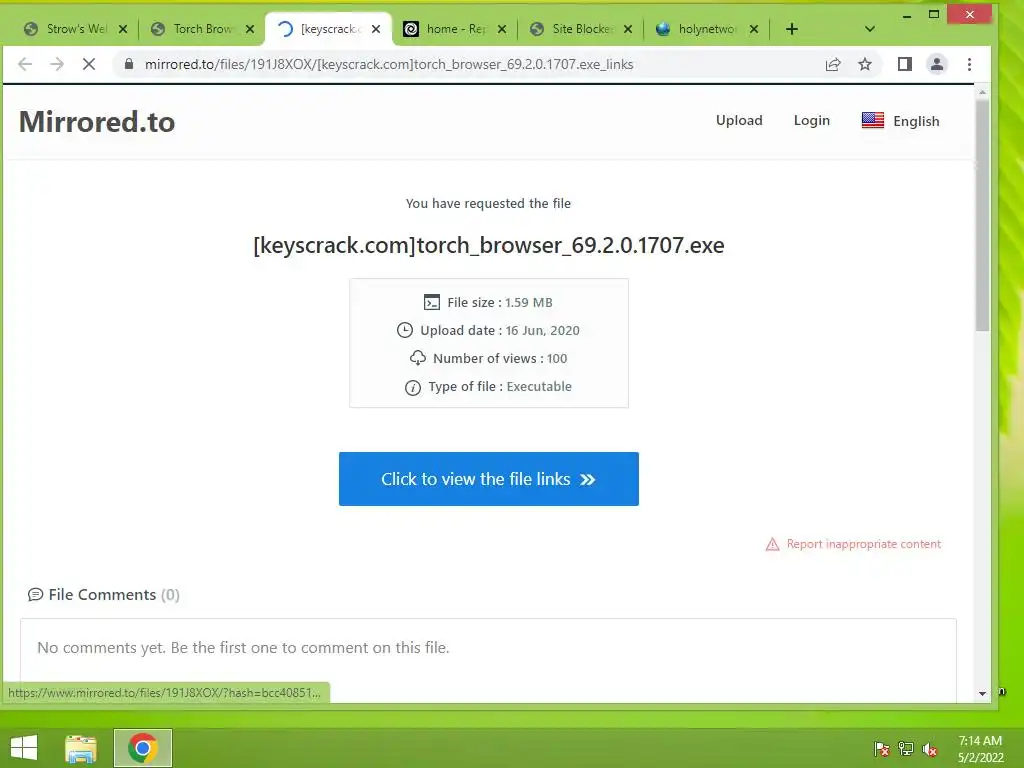The width and height of the screenshot is (1024, 768).
Task: Bookmark this page with the star
Action: tap(865, 64)
